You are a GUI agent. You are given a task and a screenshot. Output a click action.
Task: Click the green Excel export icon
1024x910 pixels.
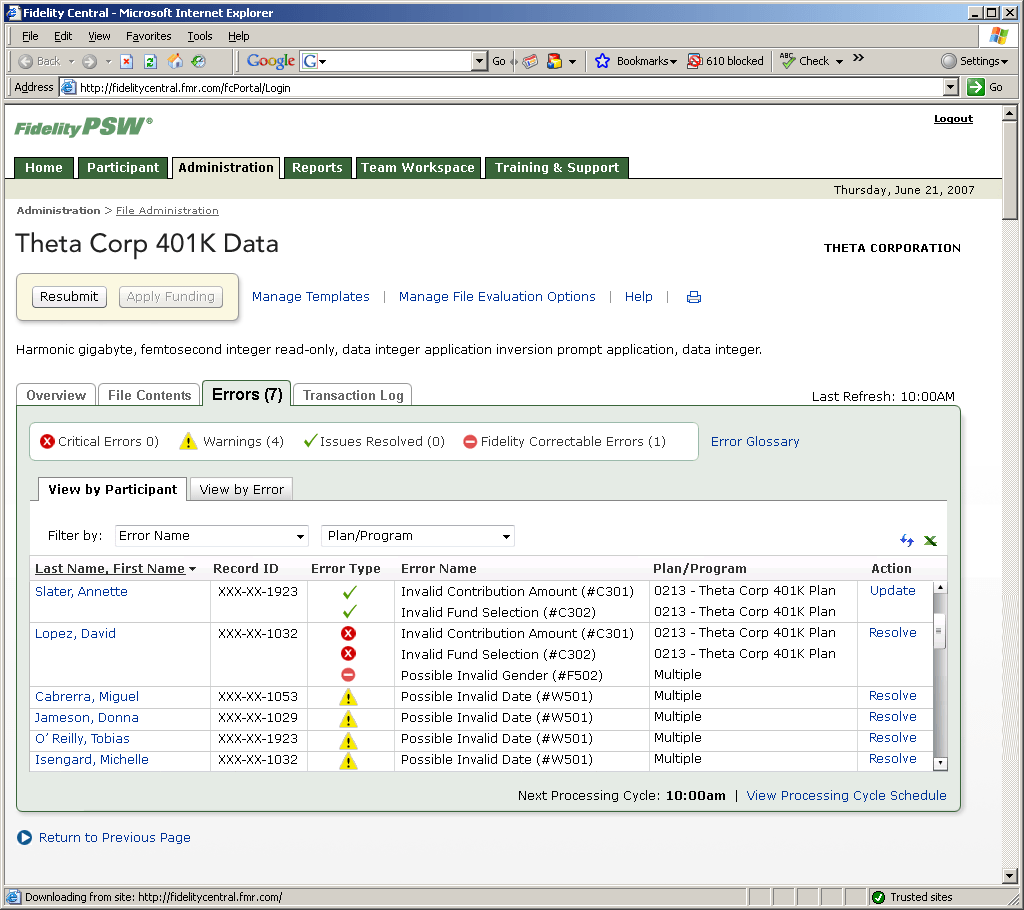[930, 540]
